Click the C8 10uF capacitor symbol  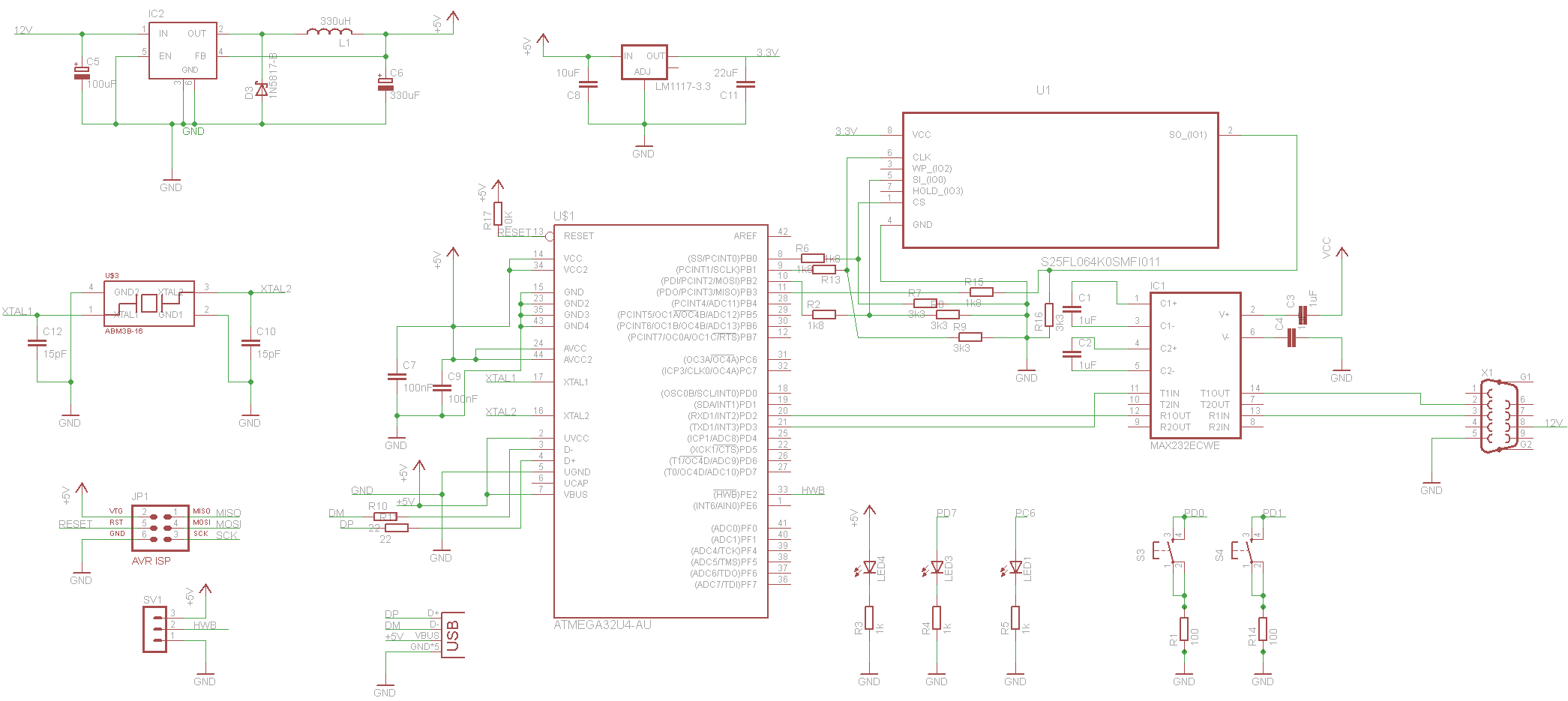pyautogui.click(x=589, y=85)
